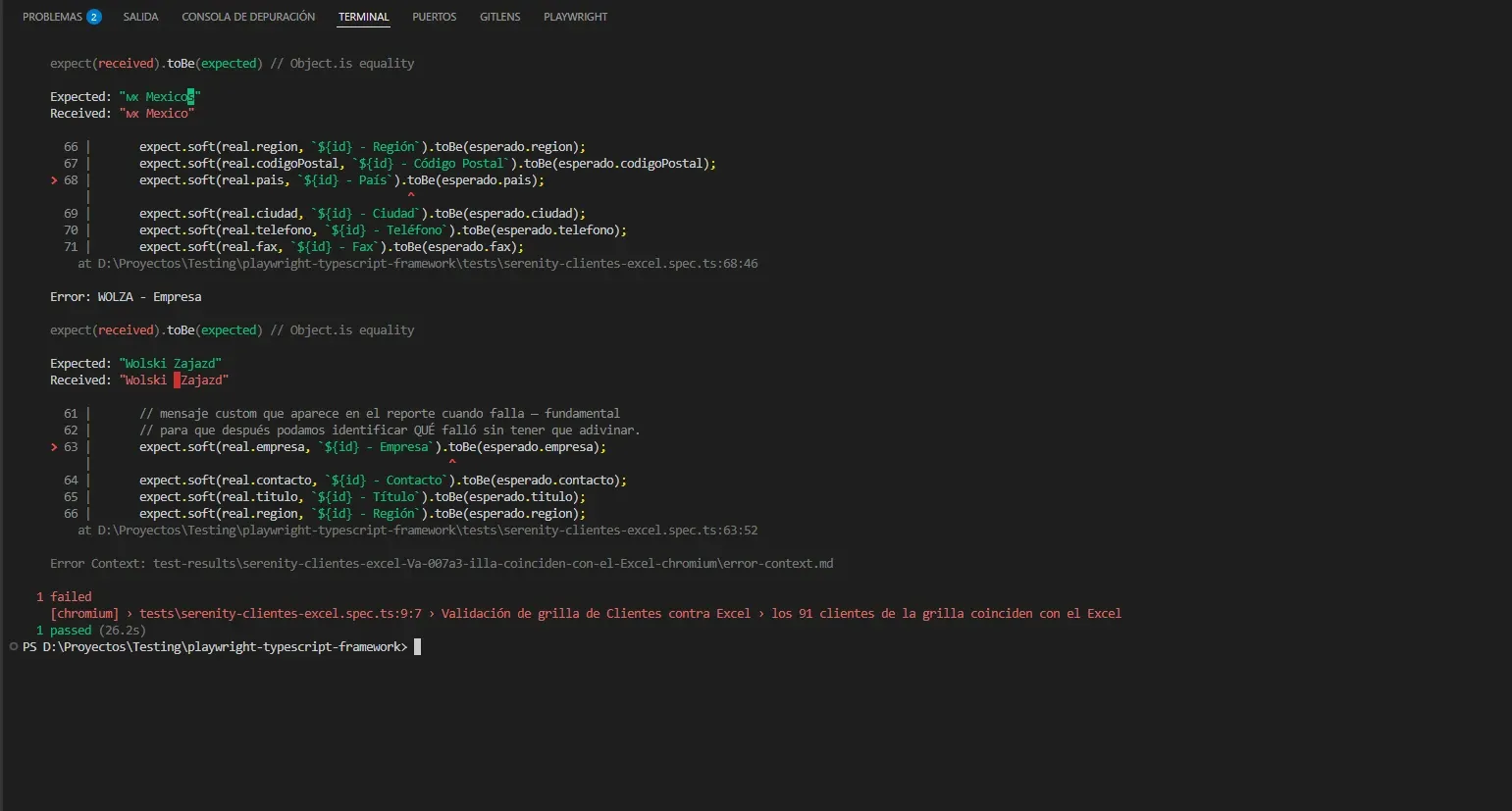This screenshot has height=811, width=1512.
Task: Open the PLAYWRIGHT panel tab
Action: pos(575,17)
